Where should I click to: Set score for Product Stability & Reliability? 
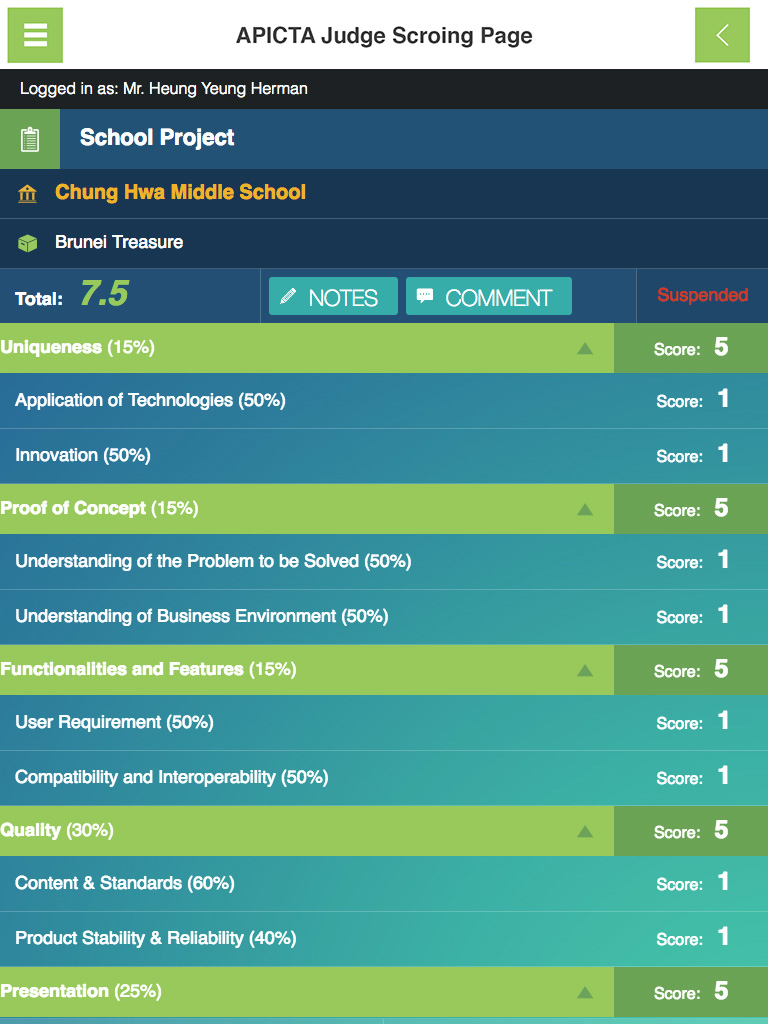(693, 937)
